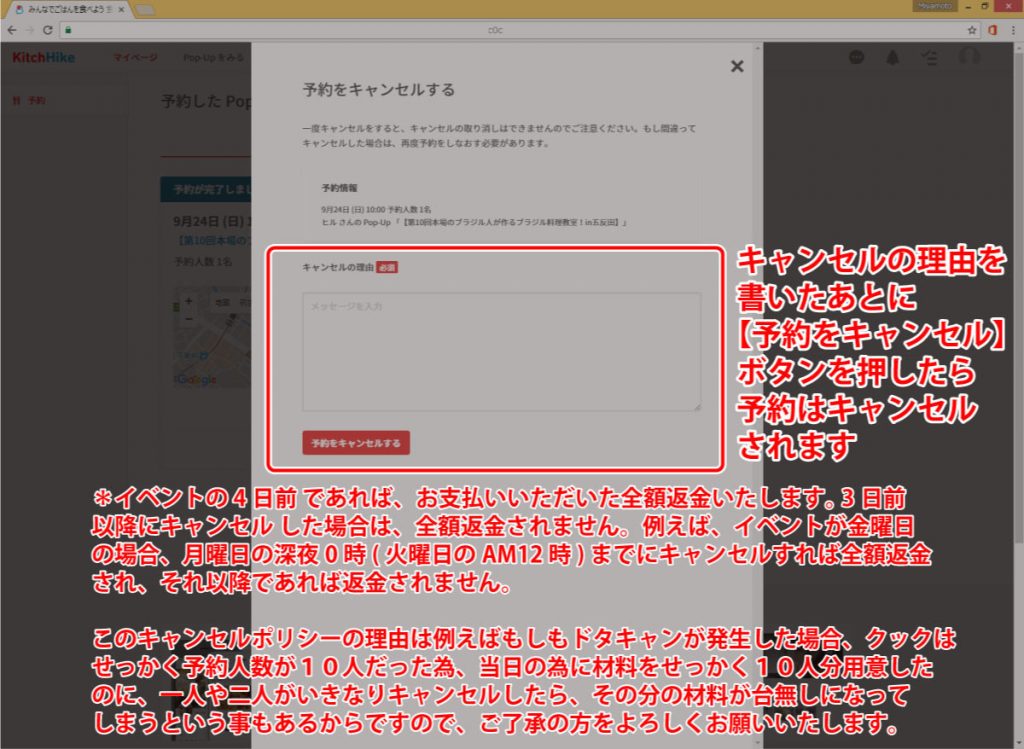Open the Pop-Upをみる header link
Viewport: 1024px width, 749px height.
tap(213, 57)
